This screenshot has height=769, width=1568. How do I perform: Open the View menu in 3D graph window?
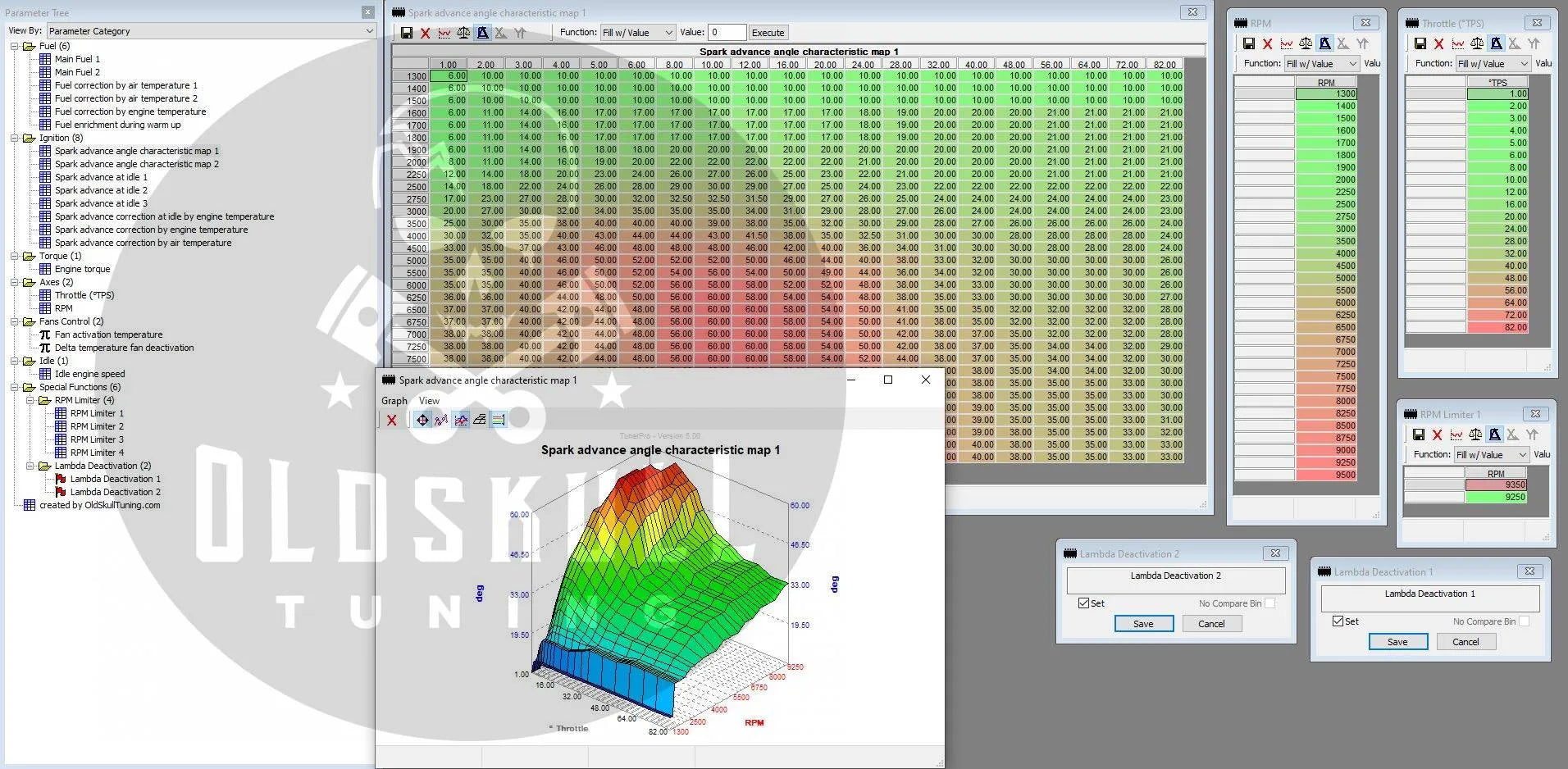pos(429,401)
